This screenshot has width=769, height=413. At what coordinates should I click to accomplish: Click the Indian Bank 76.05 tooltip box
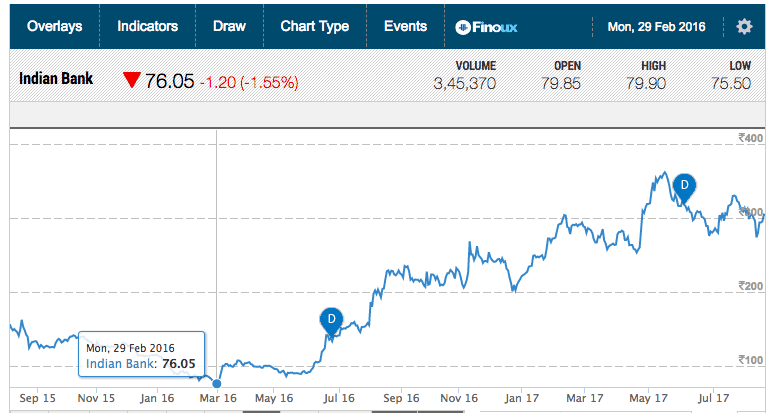[141, 356]
